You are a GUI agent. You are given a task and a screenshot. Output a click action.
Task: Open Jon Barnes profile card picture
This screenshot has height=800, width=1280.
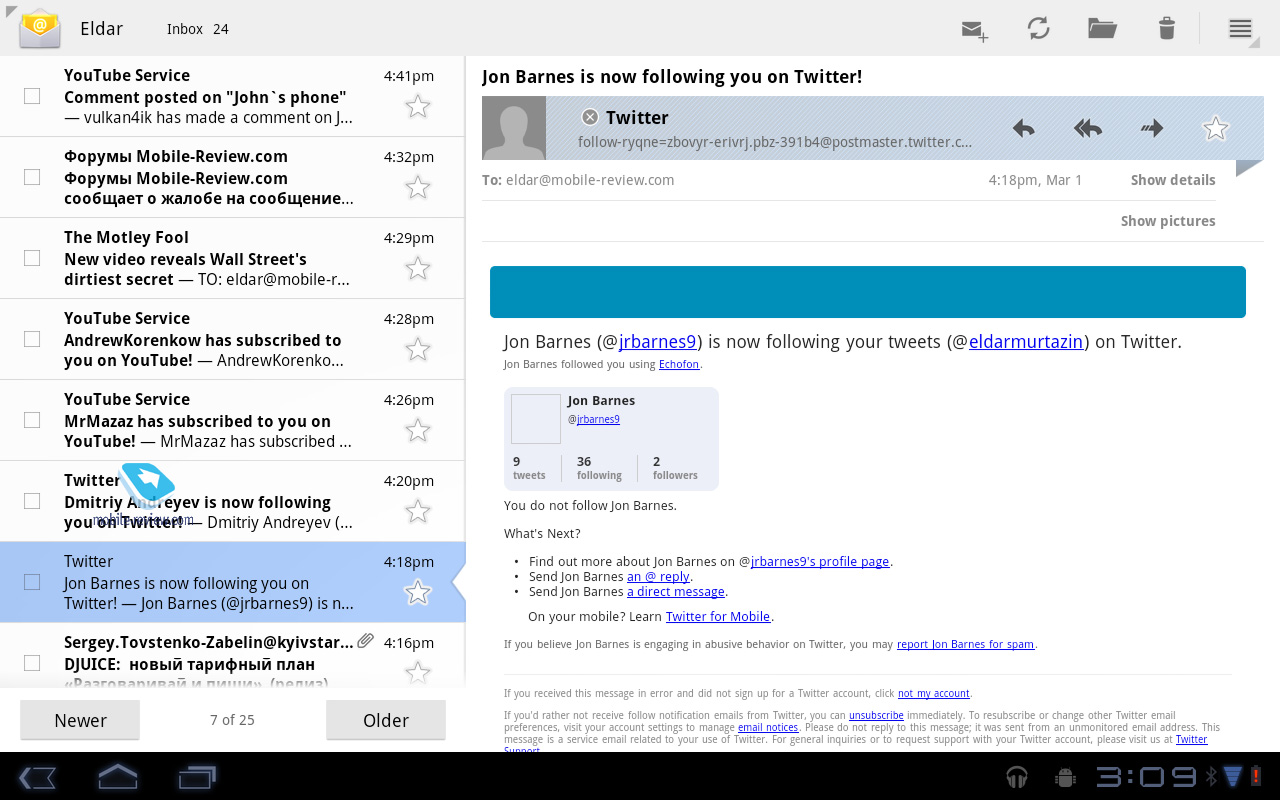point(536,419)
